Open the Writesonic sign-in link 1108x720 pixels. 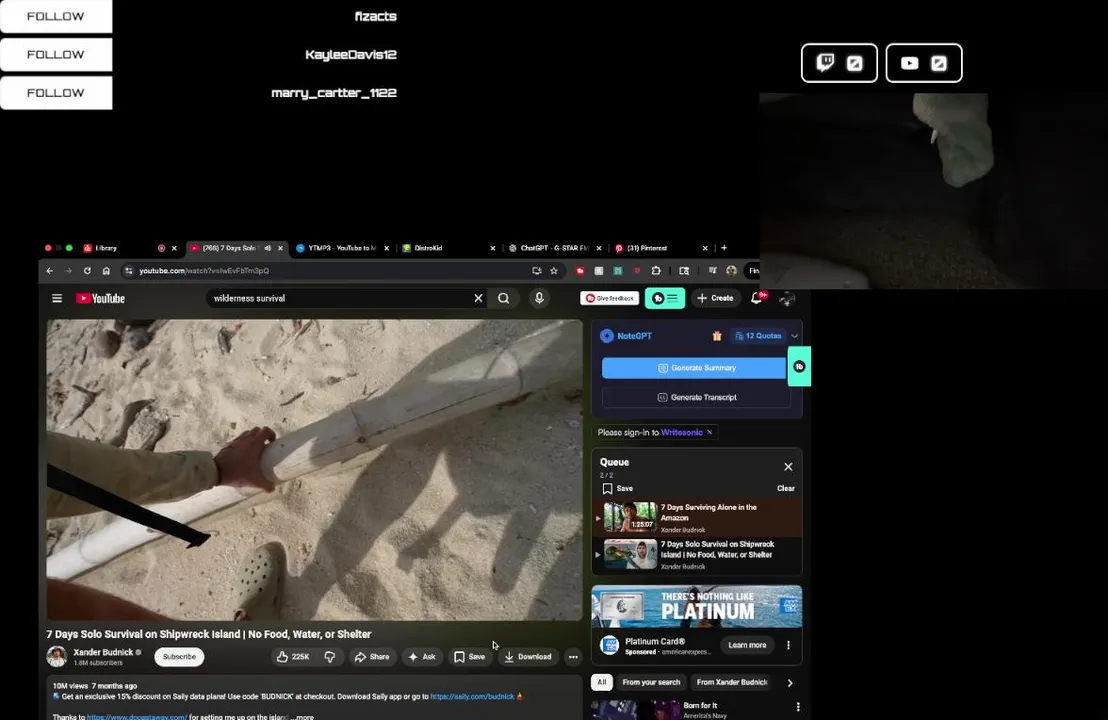[682, 432]
